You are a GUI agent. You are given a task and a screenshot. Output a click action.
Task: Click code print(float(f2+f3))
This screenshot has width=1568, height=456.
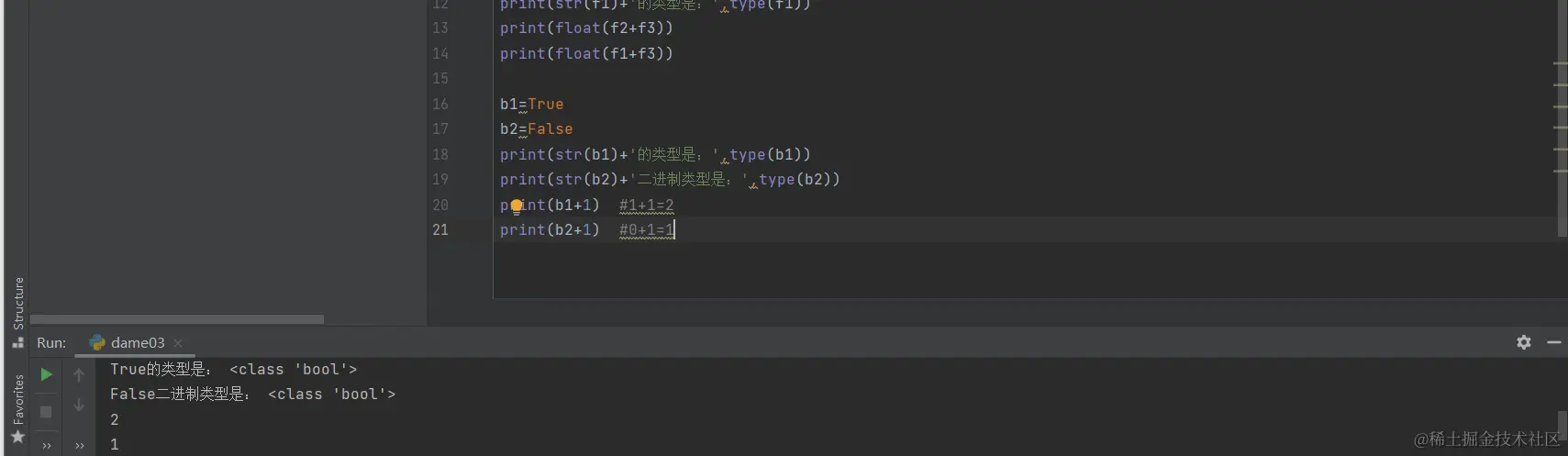point(586,28)
